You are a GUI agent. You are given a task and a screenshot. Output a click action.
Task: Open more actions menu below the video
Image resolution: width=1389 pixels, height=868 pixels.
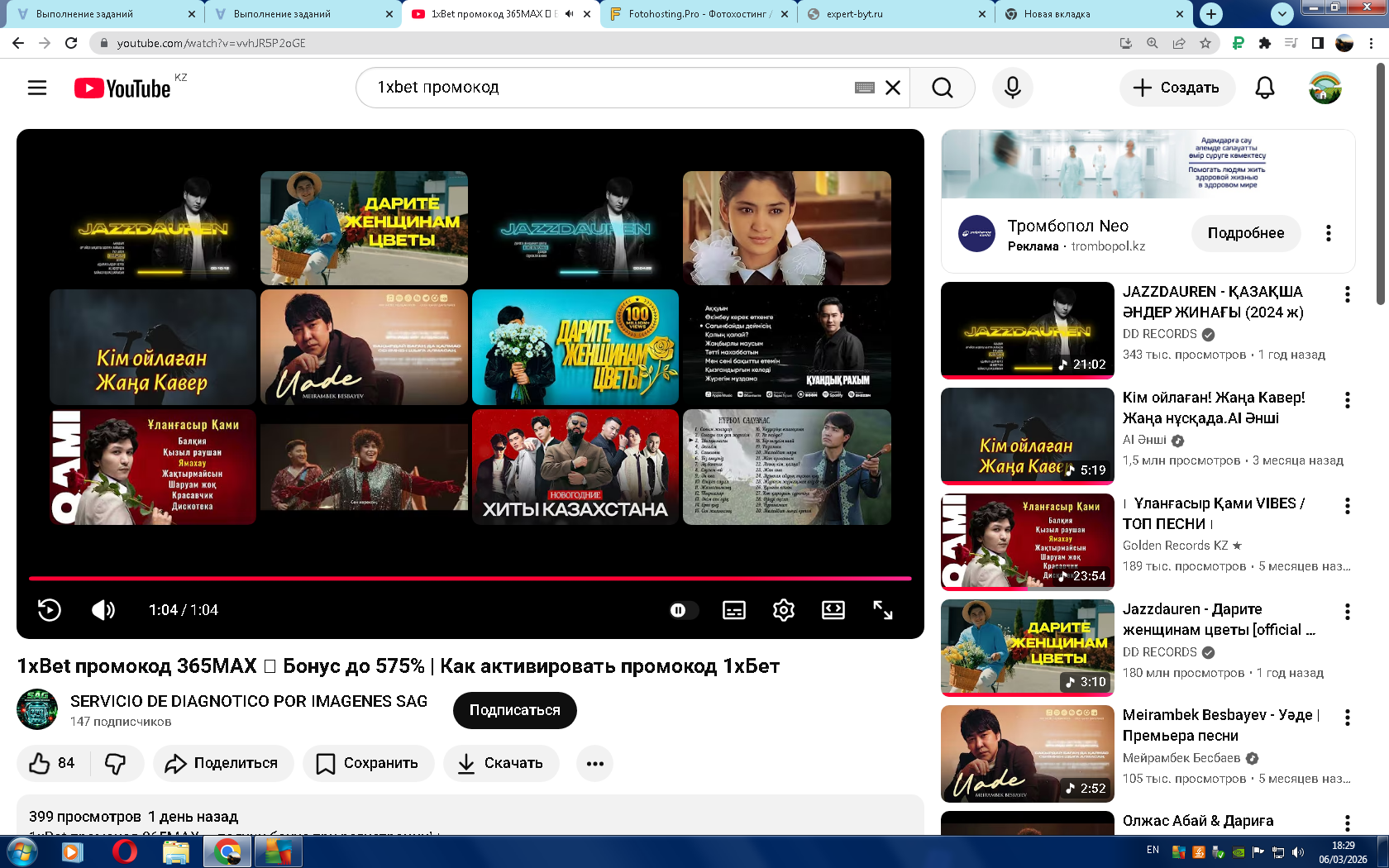pos(595,763)
